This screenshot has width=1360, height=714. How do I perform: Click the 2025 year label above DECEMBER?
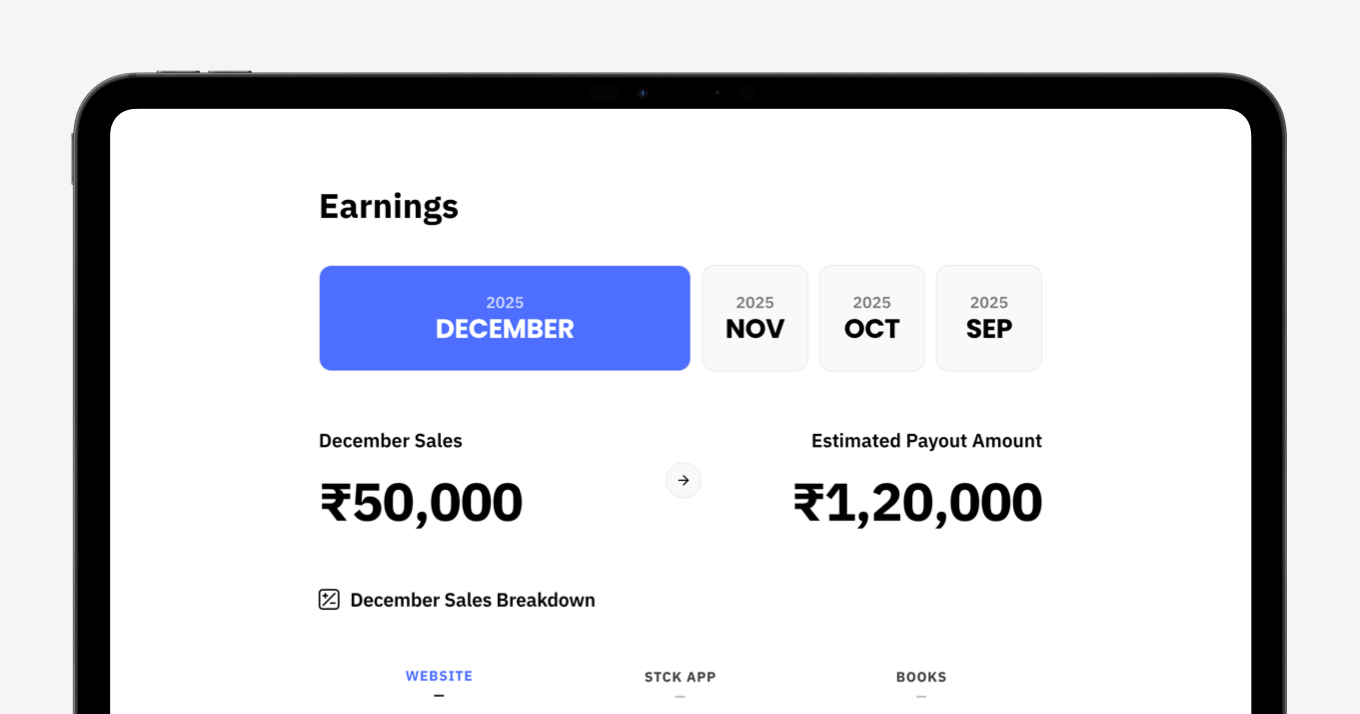pos(505,302)
